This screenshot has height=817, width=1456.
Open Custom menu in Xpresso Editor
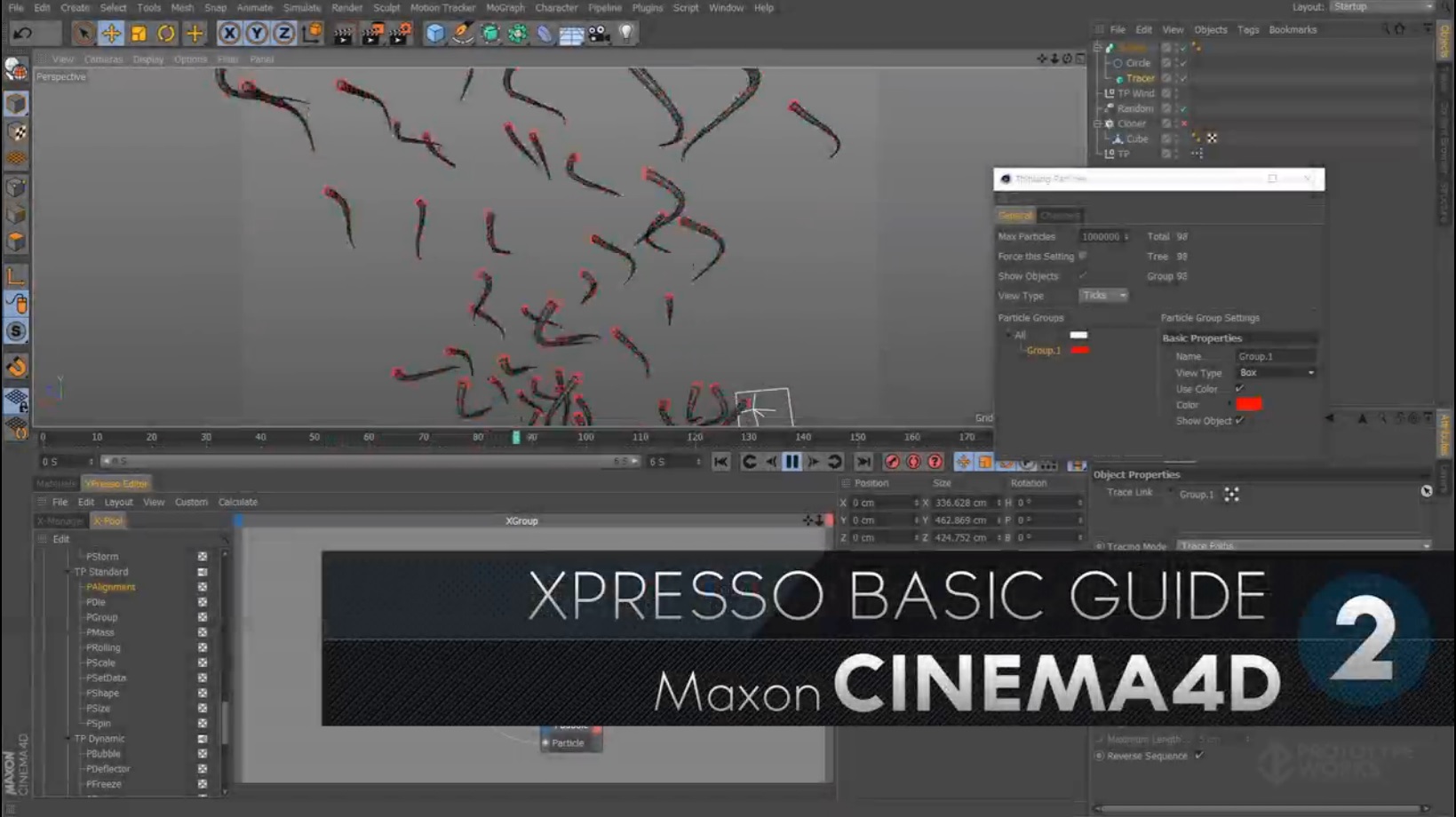tap(191, 503)
